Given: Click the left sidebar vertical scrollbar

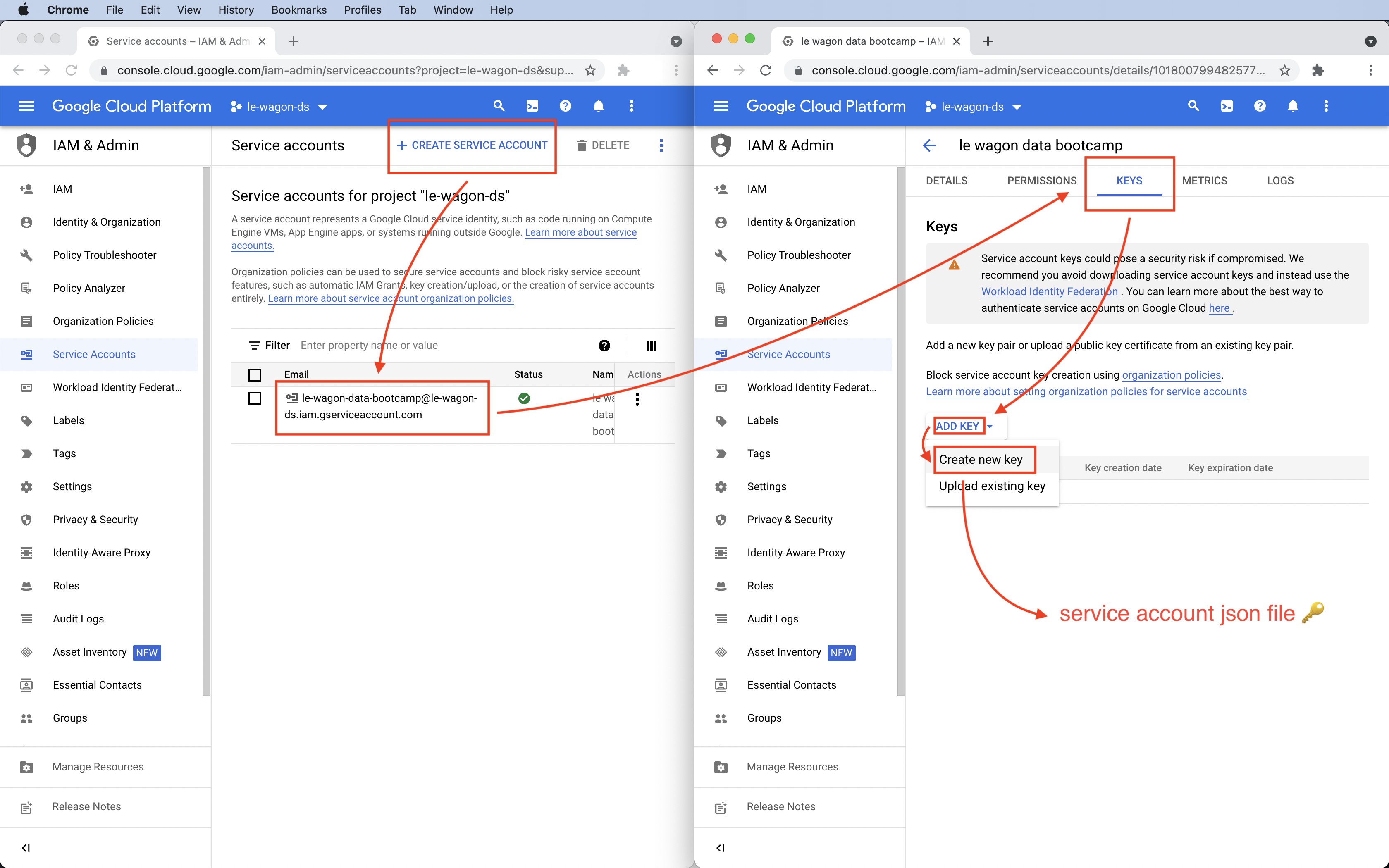Looking at the screenshot, I should 206,431.
